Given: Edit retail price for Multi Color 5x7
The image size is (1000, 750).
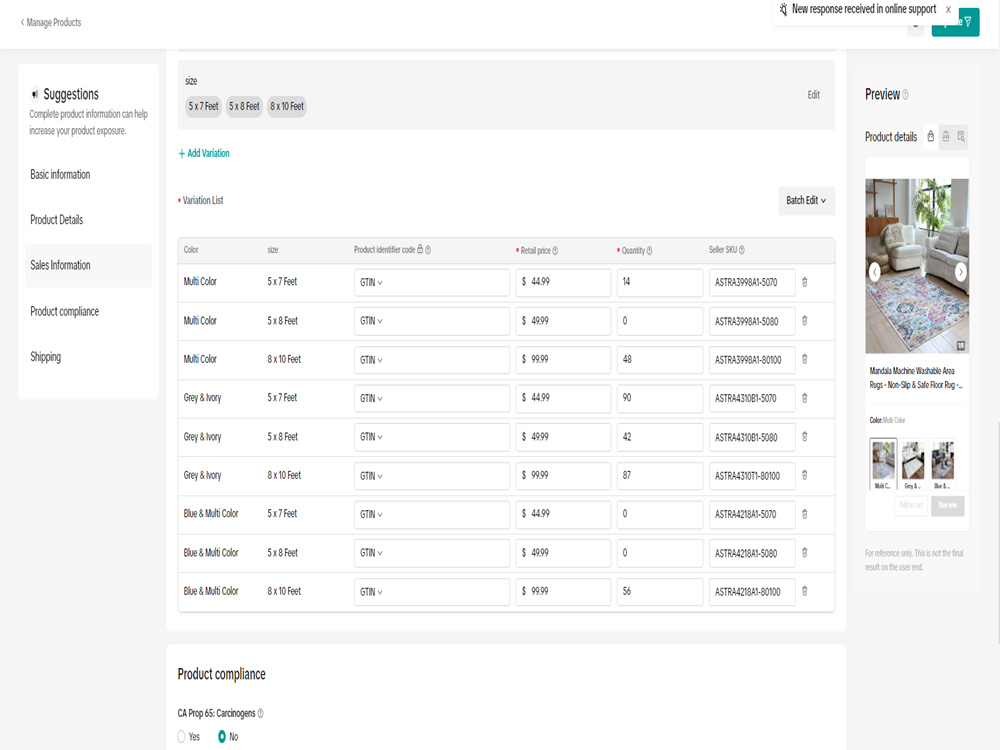Looking at the screenshot, I should click(x=563, y=283).
